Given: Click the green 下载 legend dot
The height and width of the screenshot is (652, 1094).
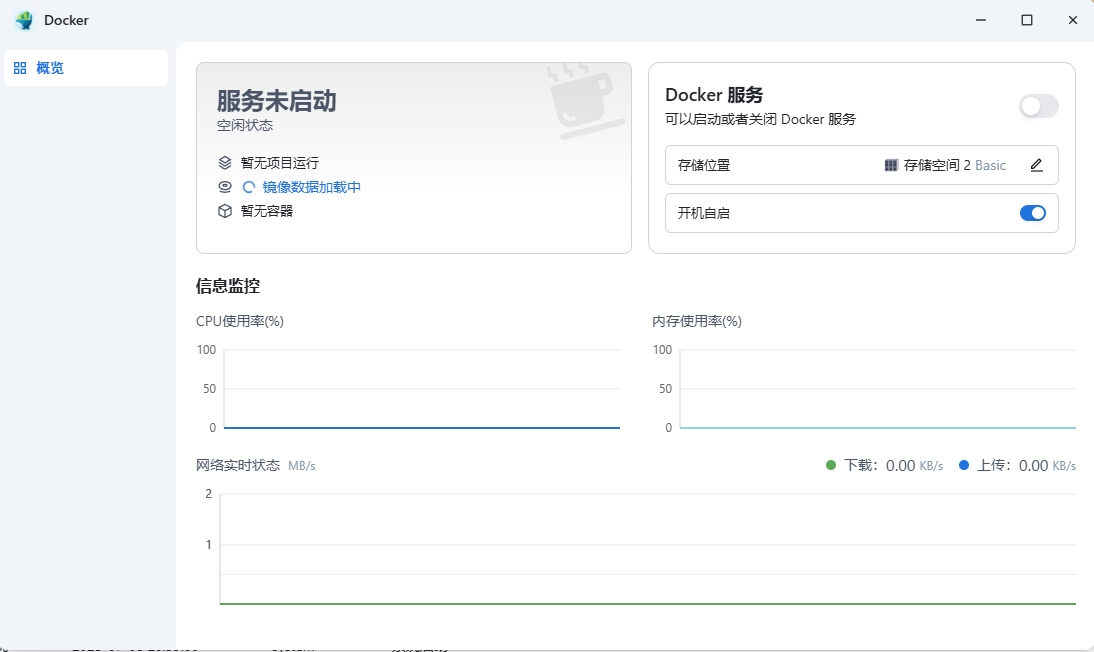Looking at the screenshot, I should pos(830,465).
